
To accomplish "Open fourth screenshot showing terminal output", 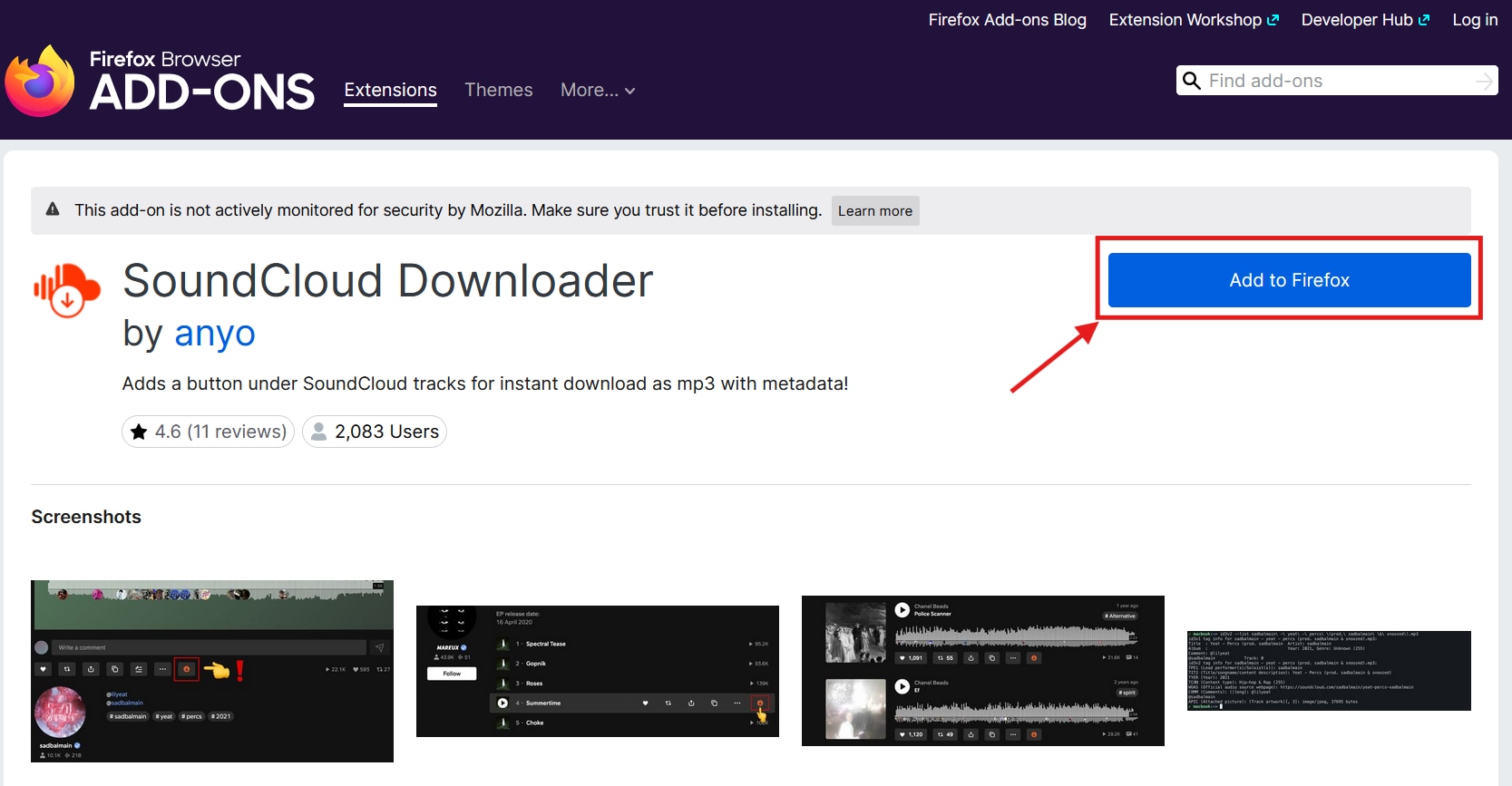I will 1329,671.
